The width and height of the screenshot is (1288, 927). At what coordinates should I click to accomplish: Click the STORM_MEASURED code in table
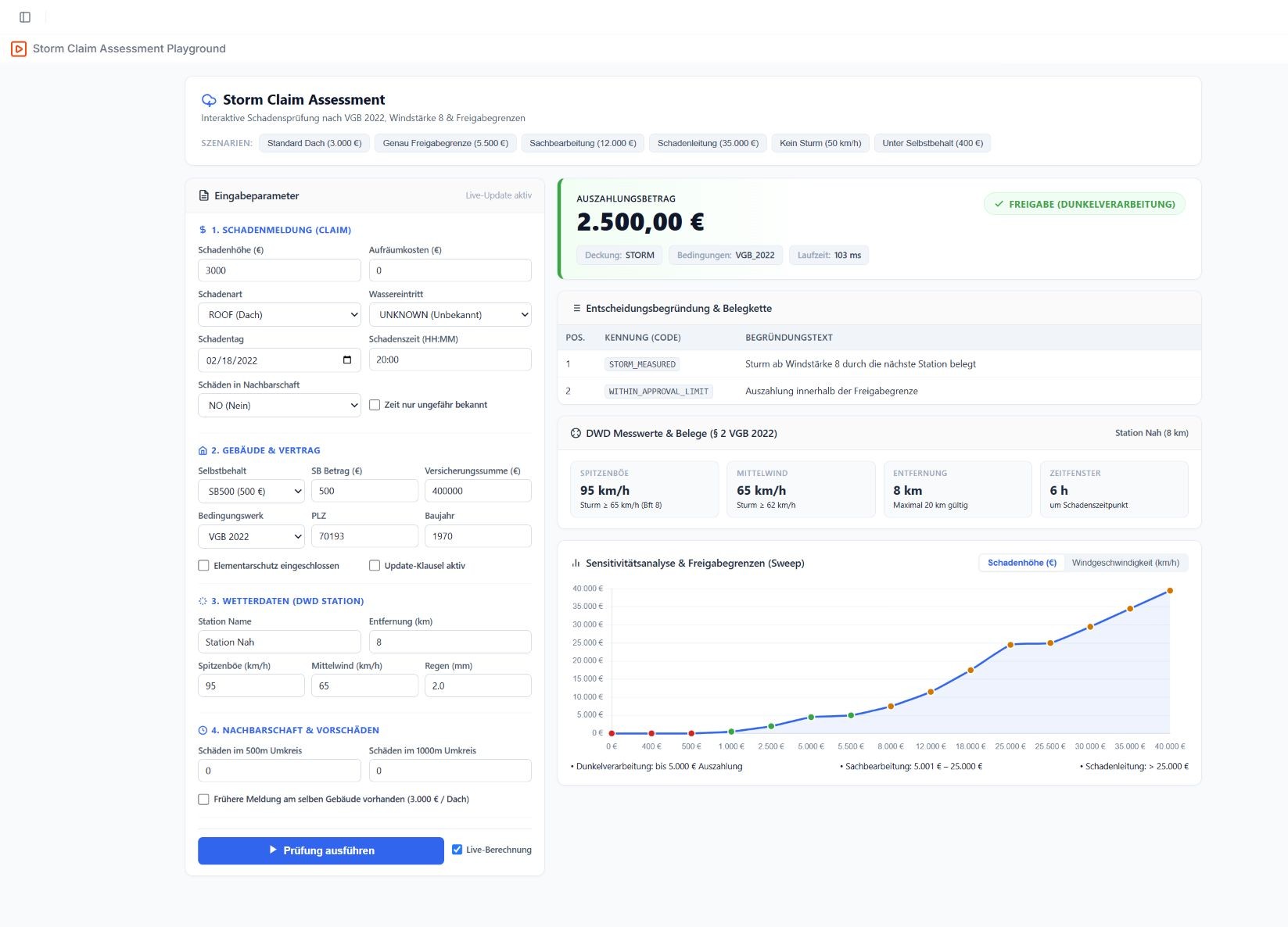(642, 364)
